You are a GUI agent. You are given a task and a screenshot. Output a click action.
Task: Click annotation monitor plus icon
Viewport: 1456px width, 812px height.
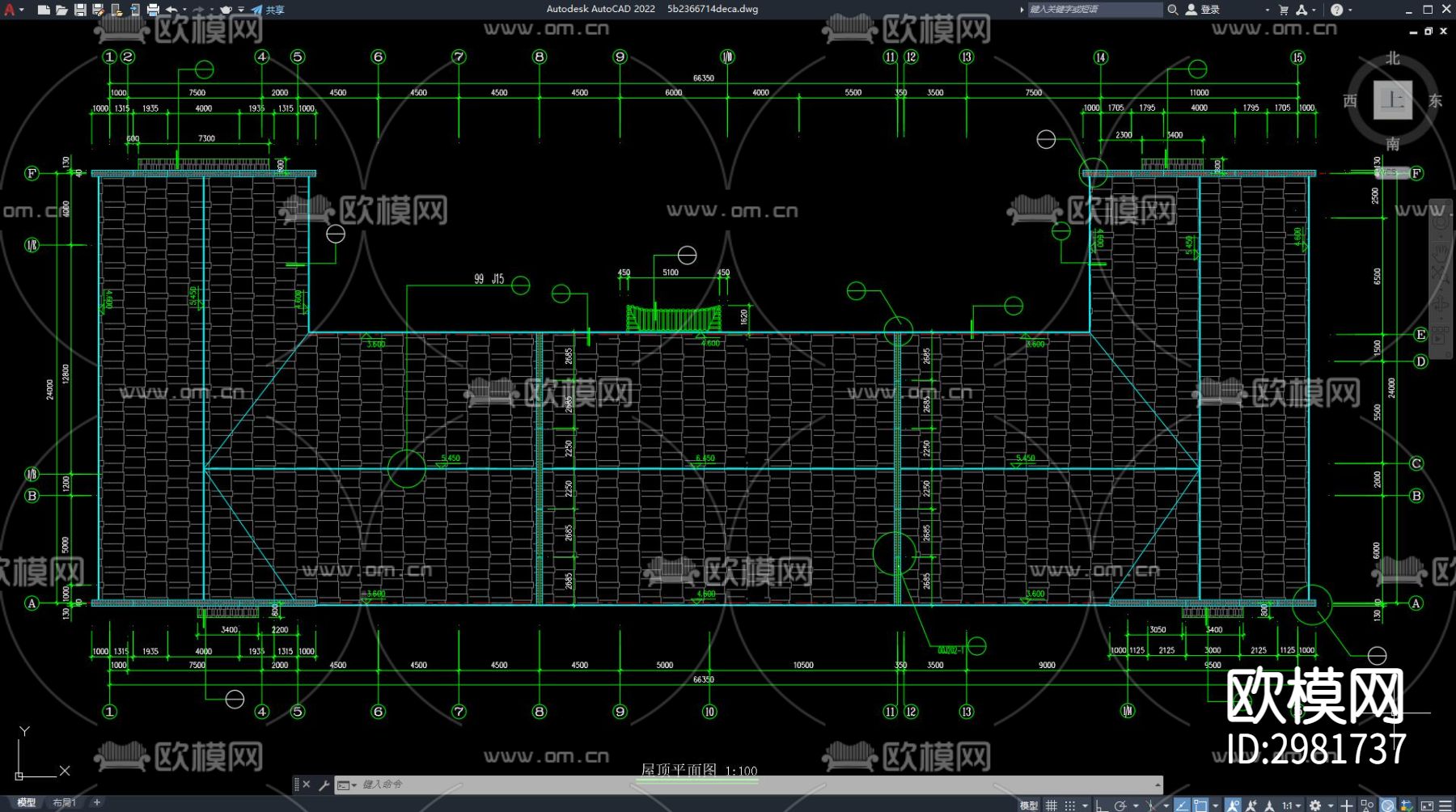coord(1346,806)
